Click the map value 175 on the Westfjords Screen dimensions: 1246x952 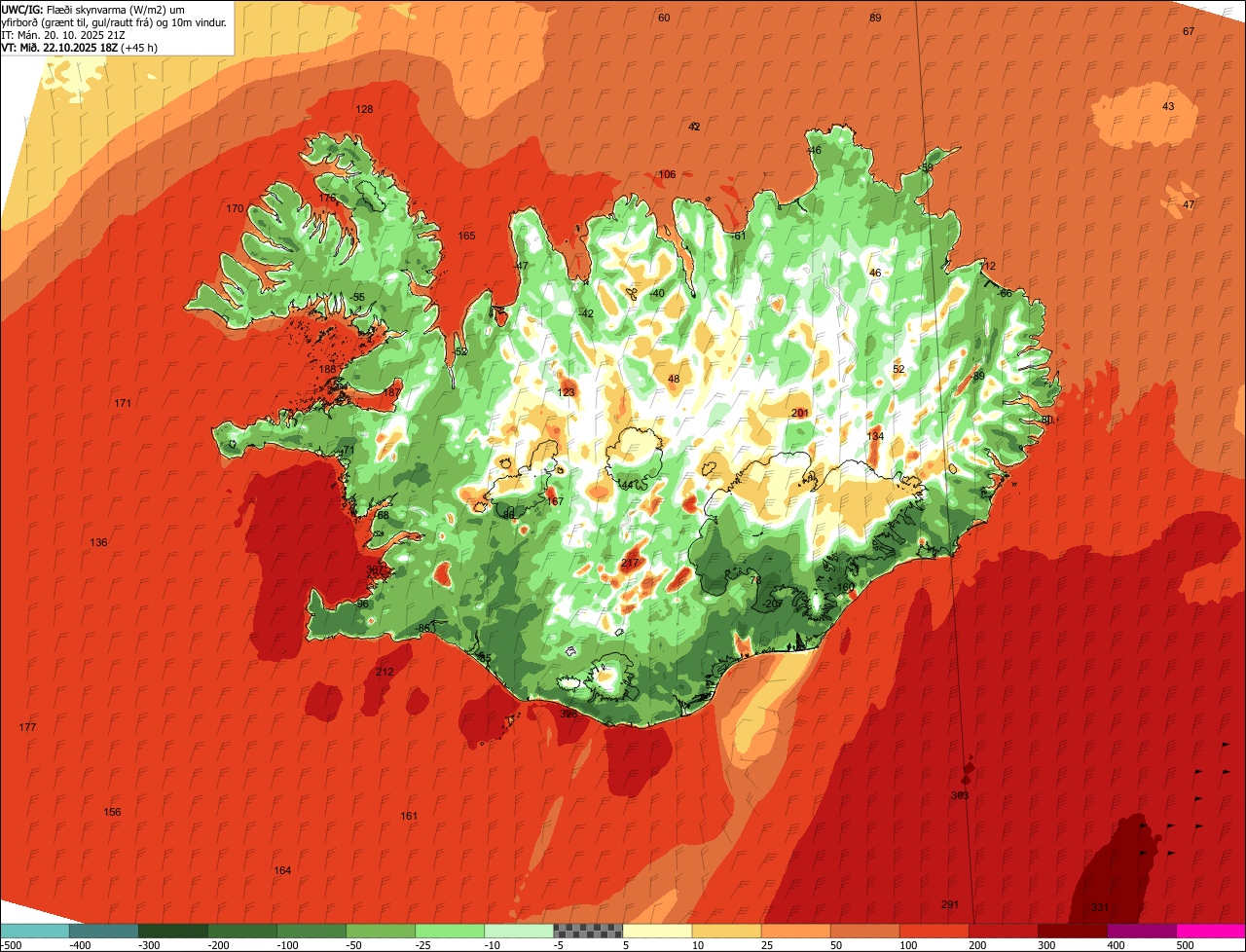pos(327,198)
